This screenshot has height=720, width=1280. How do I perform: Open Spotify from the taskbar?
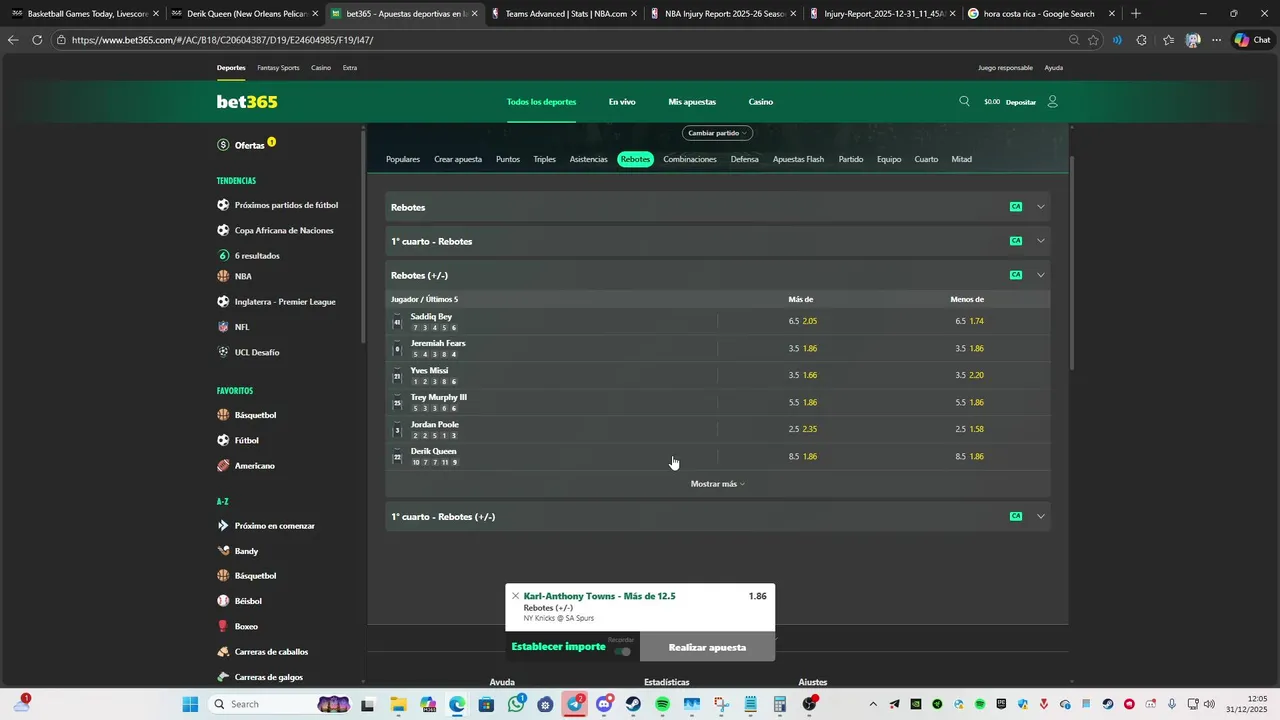pos(662,704)
